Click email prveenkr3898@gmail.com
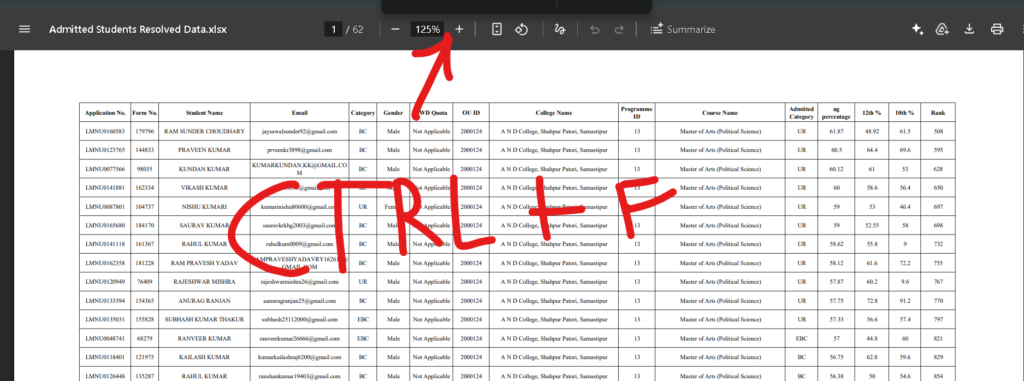The height and width of the screenshot is (381, 1024). pos(300,150)
